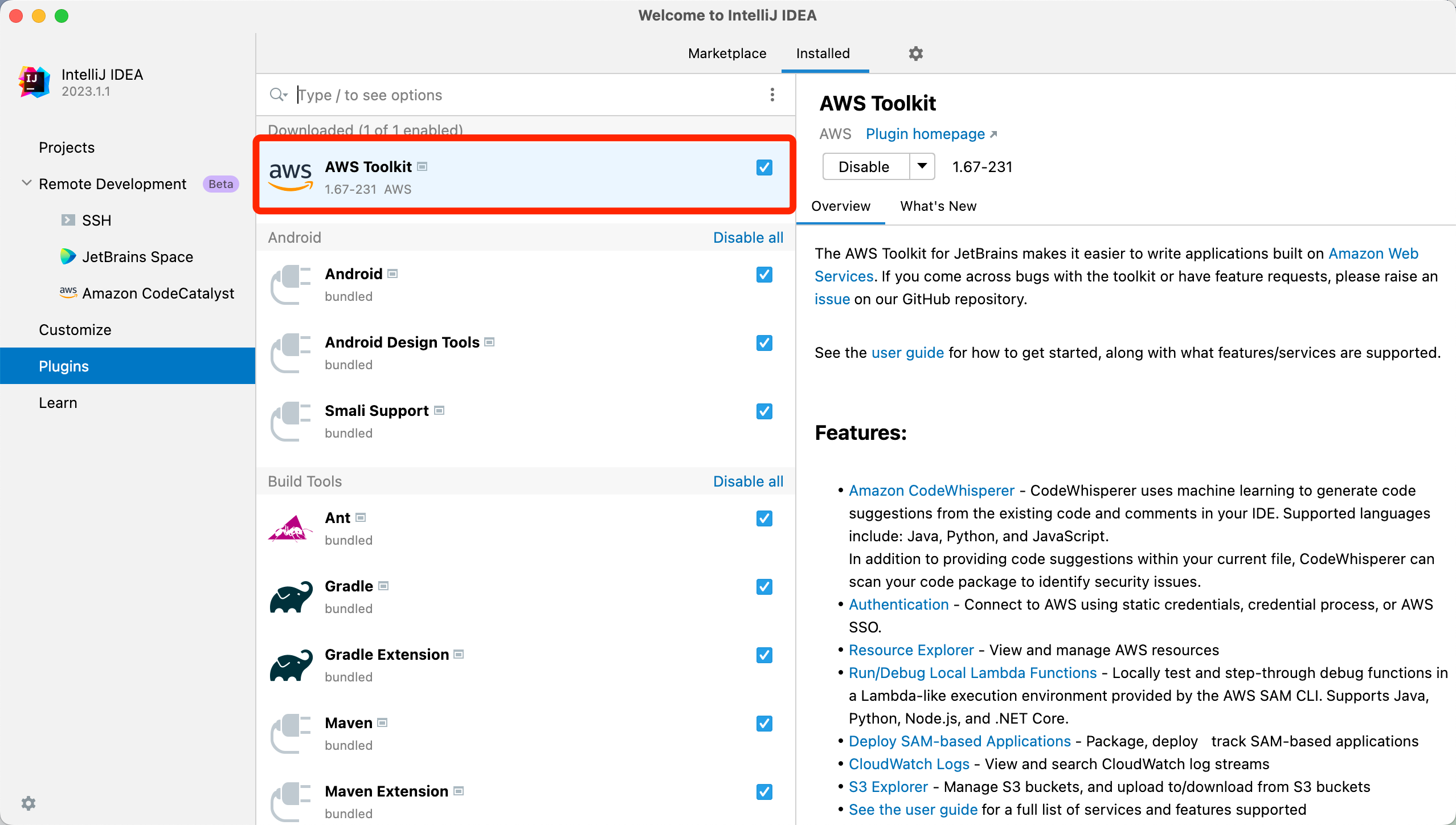Open Run/Debug Local Lambda Functions link
The width and height of the screenshot is (1456, 825).
[972, 673]
